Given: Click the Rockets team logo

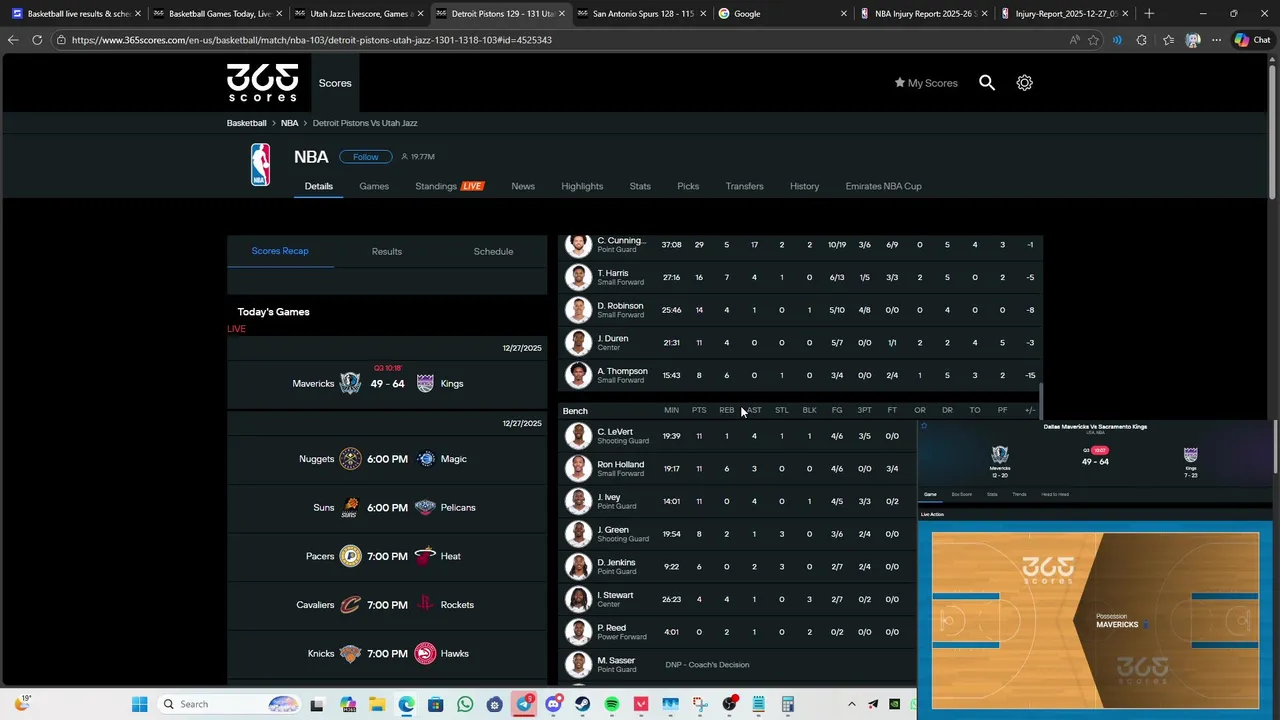Looking at the screenshot, I should tap(425, 605).
